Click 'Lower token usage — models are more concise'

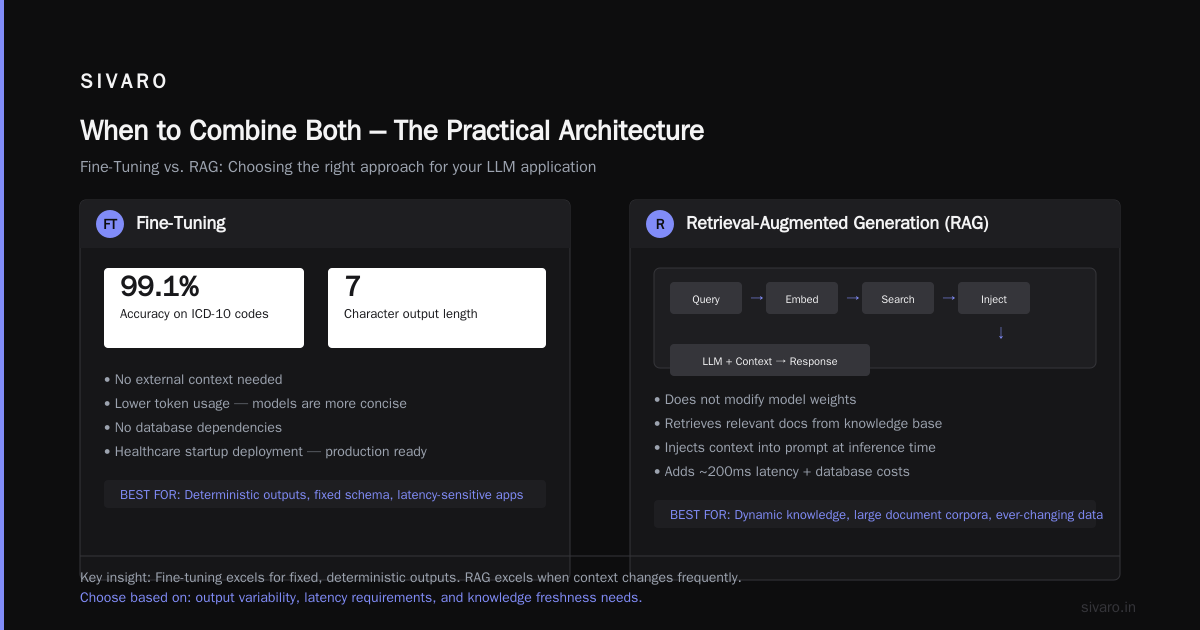click(x=255, y=404)
